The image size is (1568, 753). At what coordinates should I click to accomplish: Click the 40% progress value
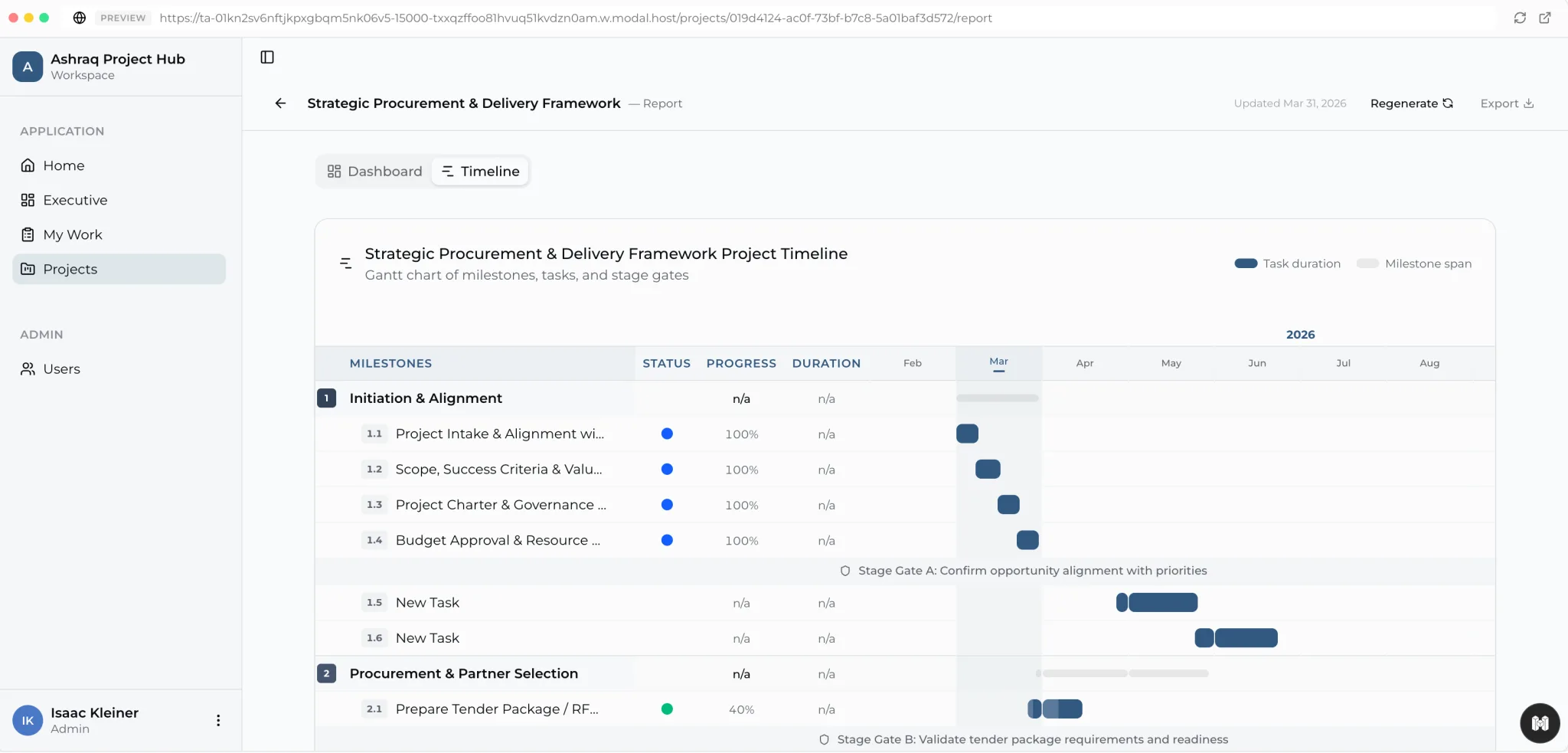click(x=741, y=709)
